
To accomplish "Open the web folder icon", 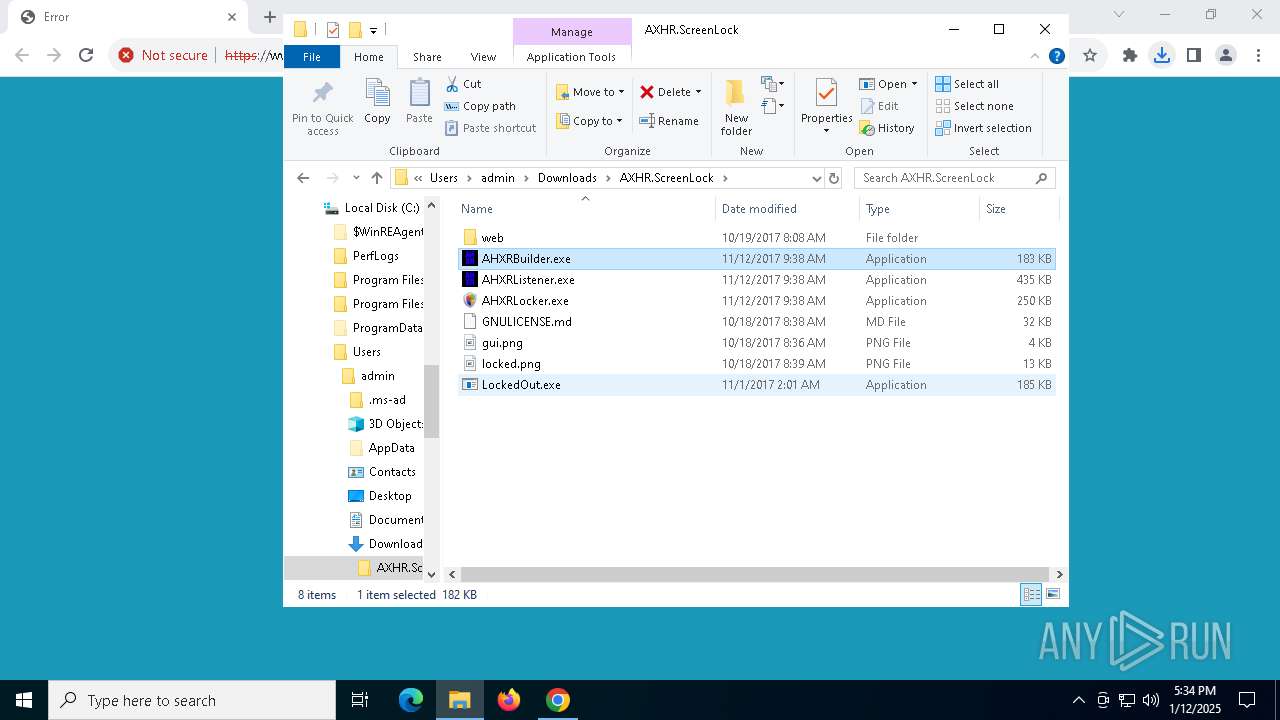I will [x=470, y=238].
